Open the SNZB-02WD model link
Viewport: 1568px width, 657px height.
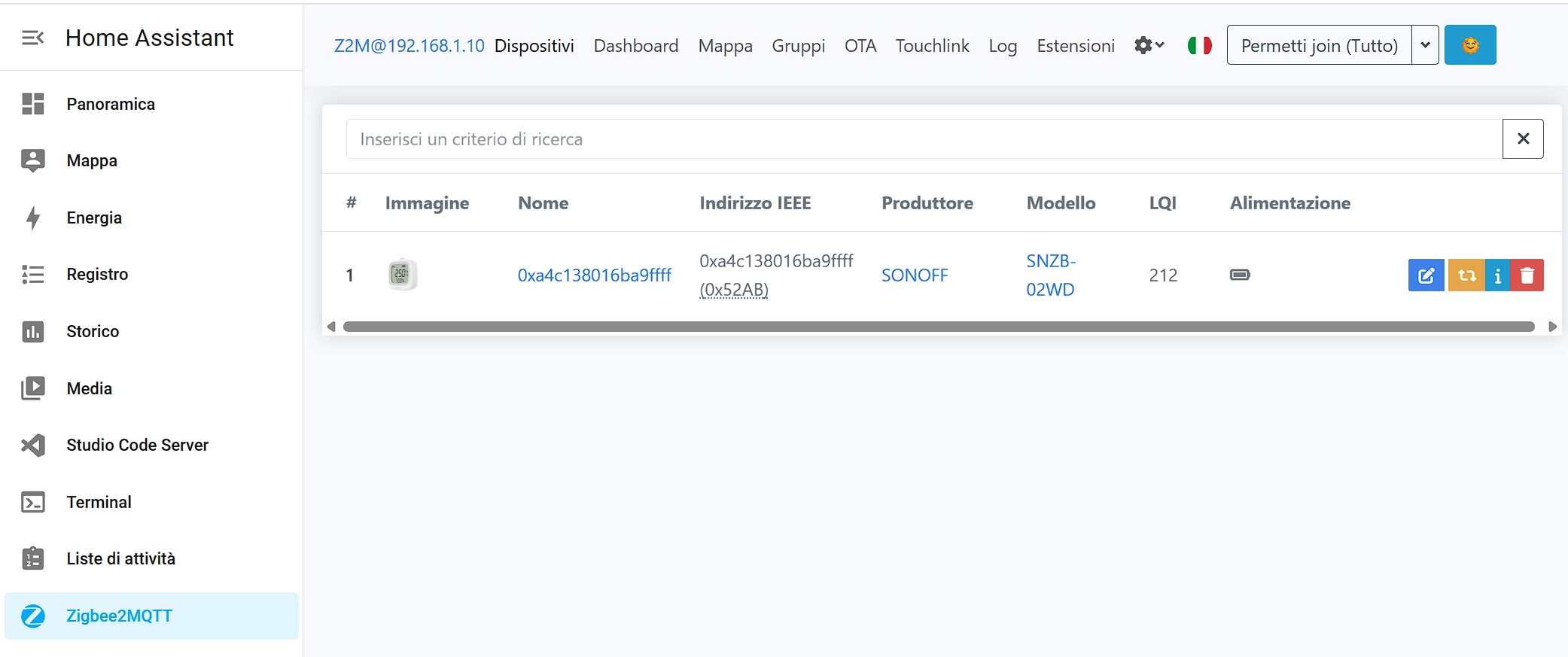(x=1051, y=275)
